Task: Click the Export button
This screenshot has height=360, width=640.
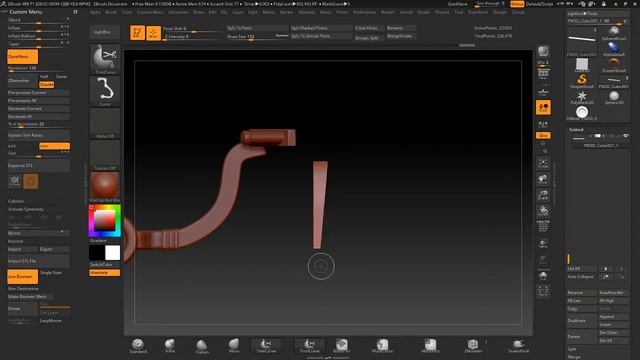Action: coord(54,249)
